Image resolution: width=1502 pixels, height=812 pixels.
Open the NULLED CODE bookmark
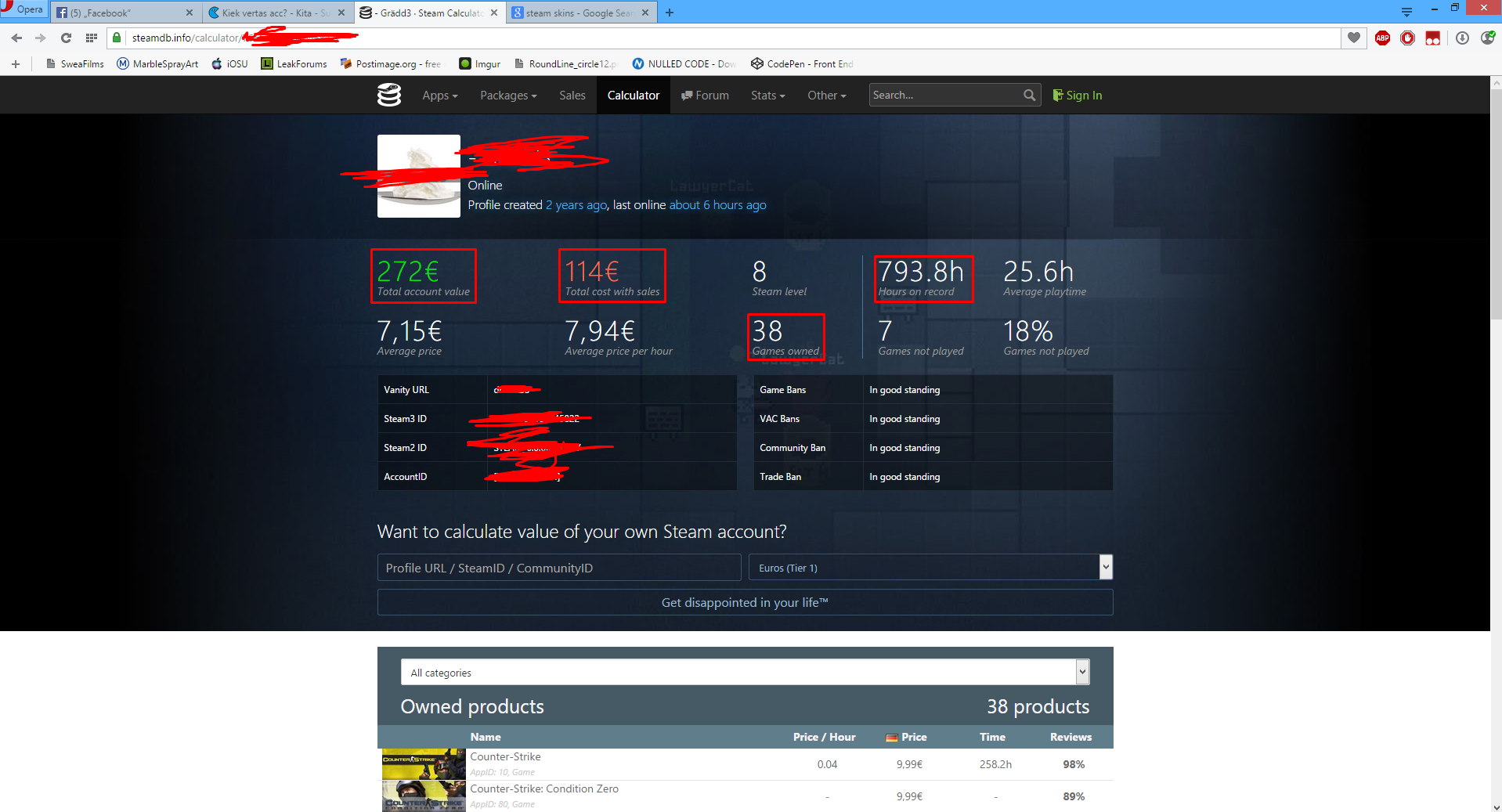click(x=684, y=64)
